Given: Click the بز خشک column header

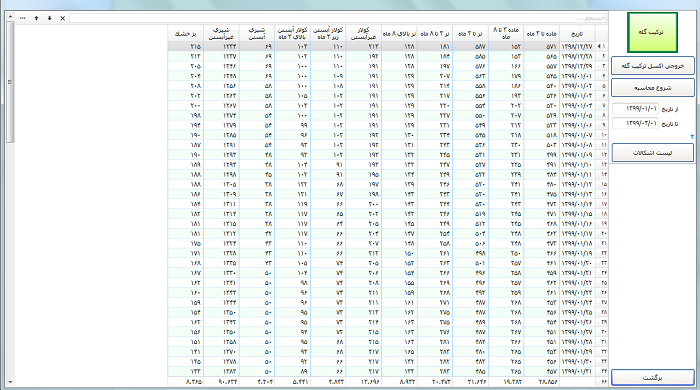Looking at the screenshot, I should coord(185,34).
